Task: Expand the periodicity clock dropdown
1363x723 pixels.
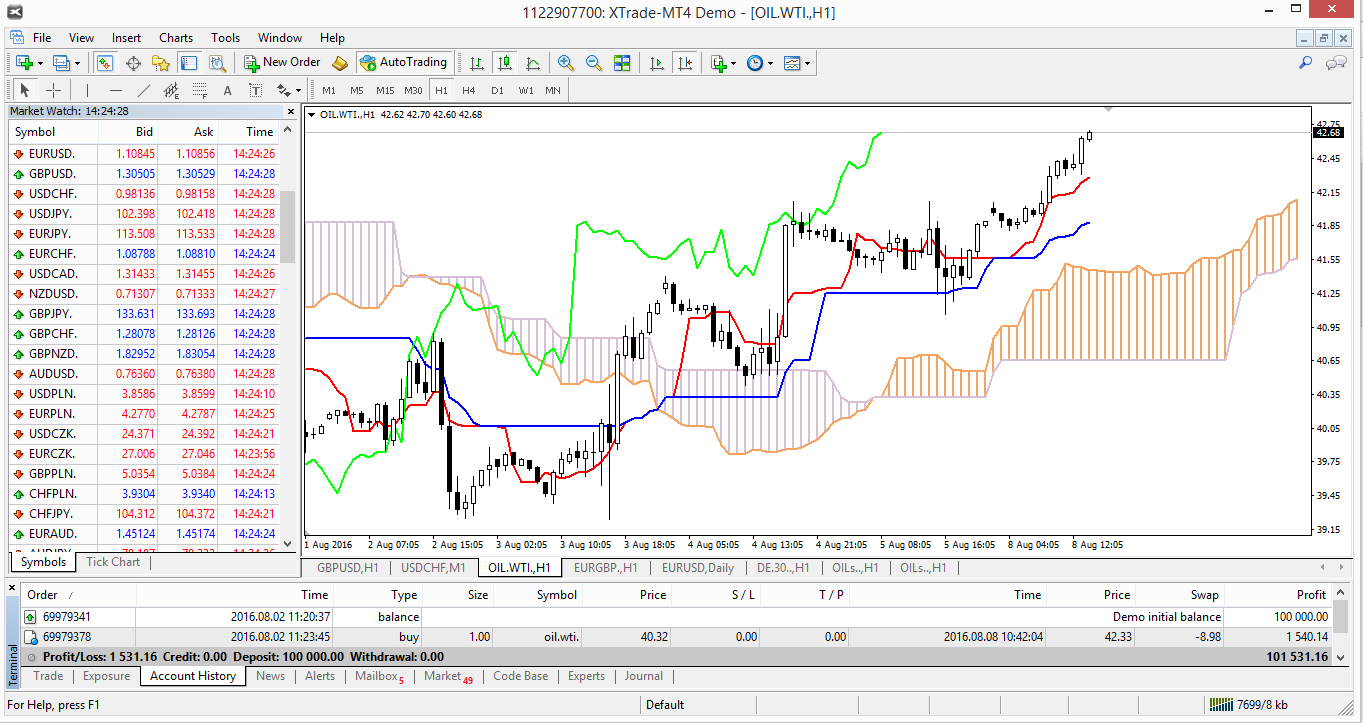Action: 770,63
